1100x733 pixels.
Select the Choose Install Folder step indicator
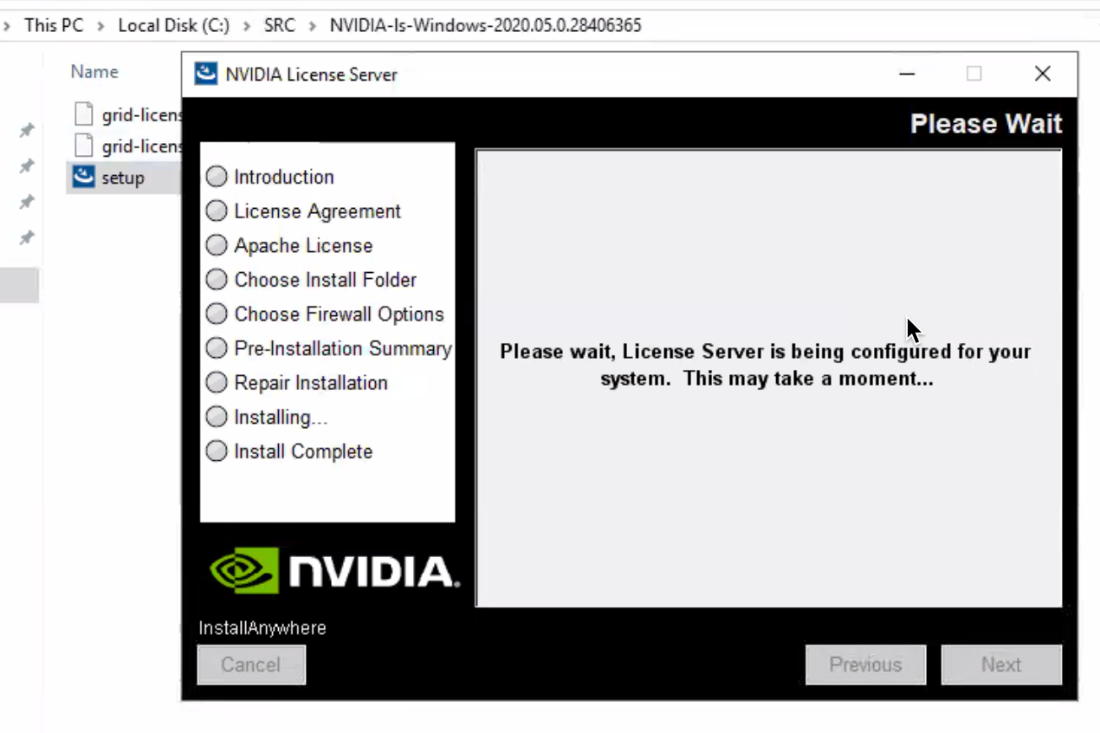(x=217, y=280)
